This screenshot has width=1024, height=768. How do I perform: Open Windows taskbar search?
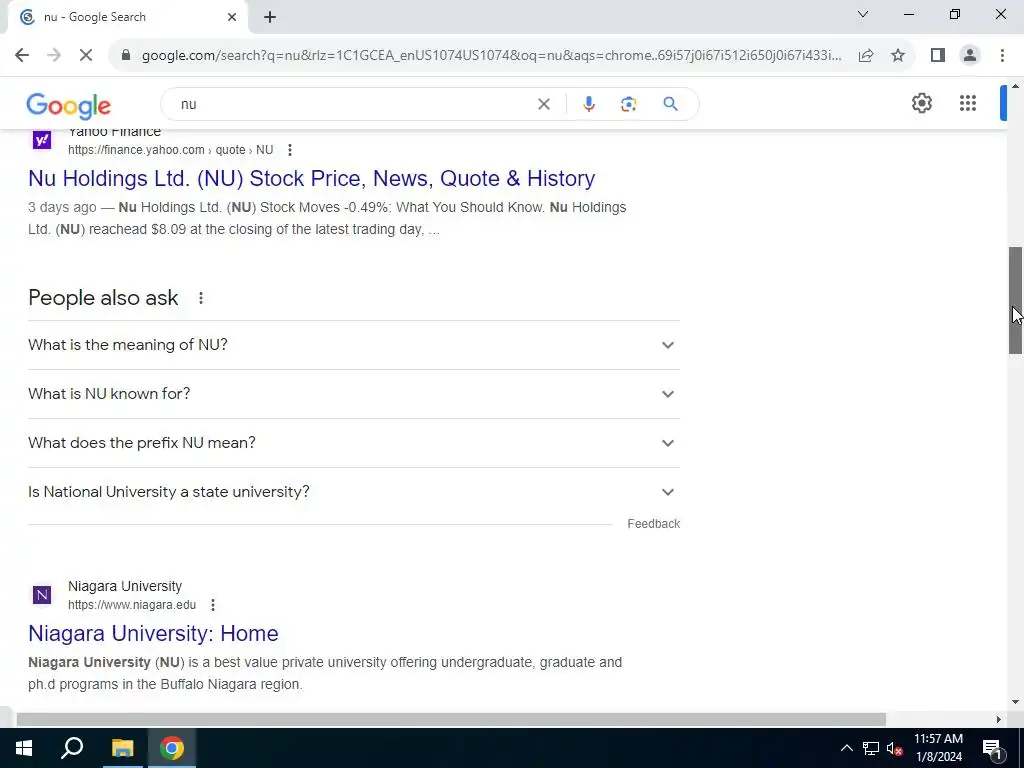72,748
